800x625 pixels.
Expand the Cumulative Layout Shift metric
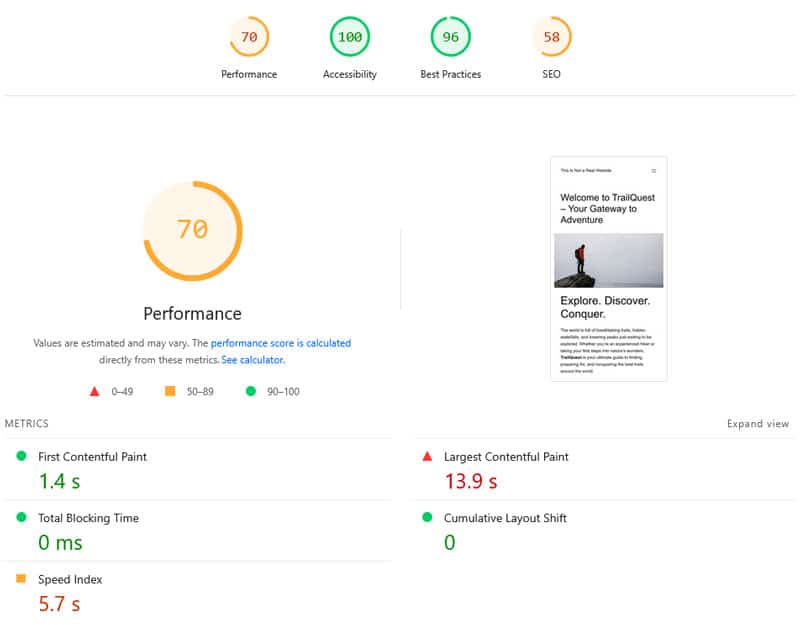(605, 531)
